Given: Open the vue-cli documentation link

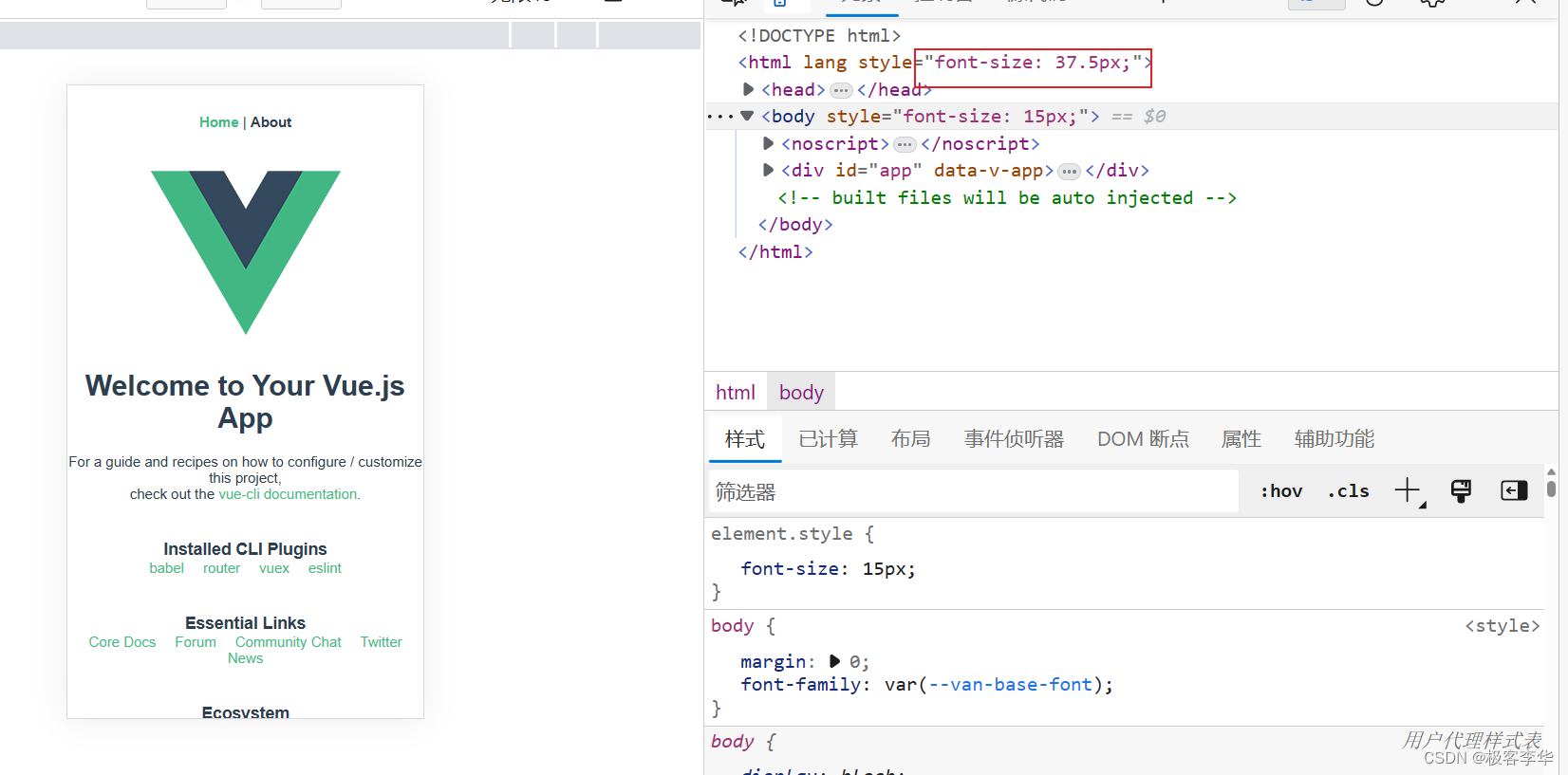Looking at the screenshot, I should coord(289,494).
